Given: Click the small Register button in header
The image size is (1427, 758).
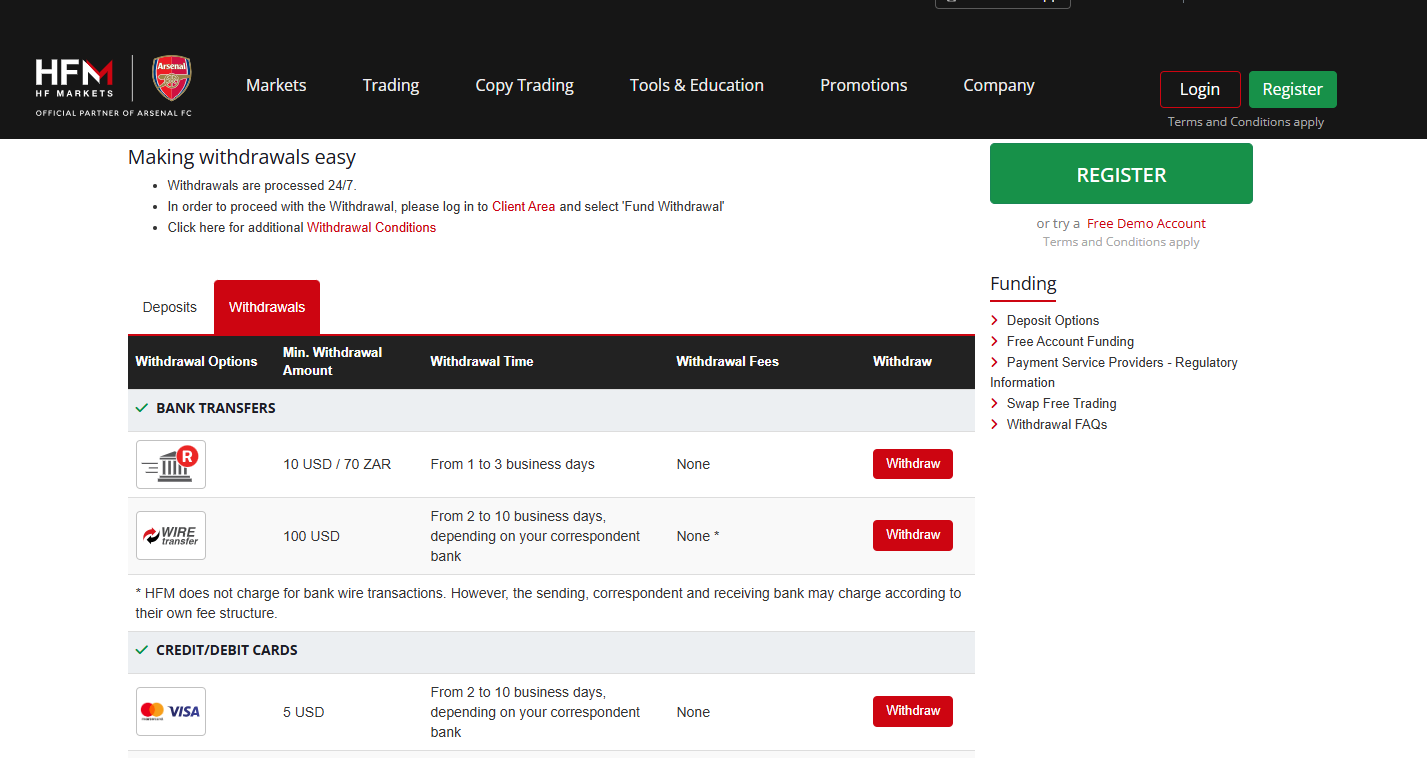Looking at the screenshot, I should pyautogui.click(x=1293, y=89).
